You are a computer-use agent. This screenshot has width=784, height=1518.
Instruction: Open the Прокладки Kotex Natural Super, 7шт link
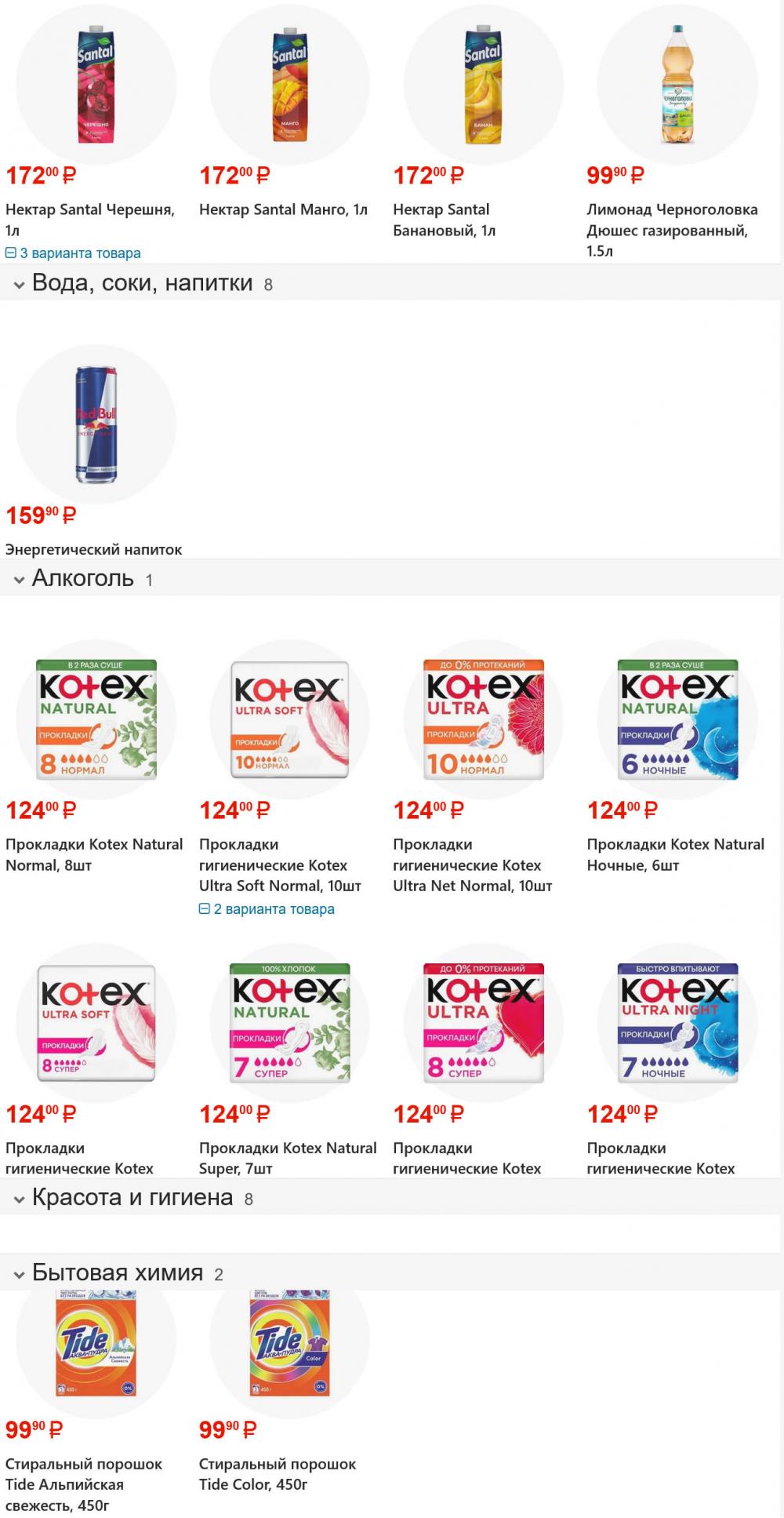tap(288, 1158)
